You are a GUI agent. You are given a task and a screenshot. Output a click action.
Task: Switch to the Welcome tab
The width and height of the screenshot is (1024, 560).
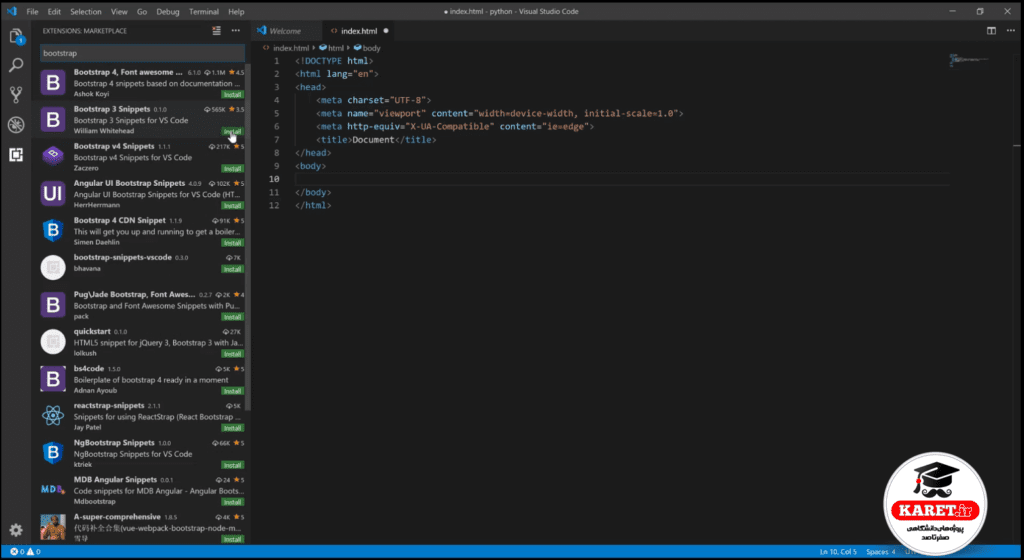coord(285,31)
